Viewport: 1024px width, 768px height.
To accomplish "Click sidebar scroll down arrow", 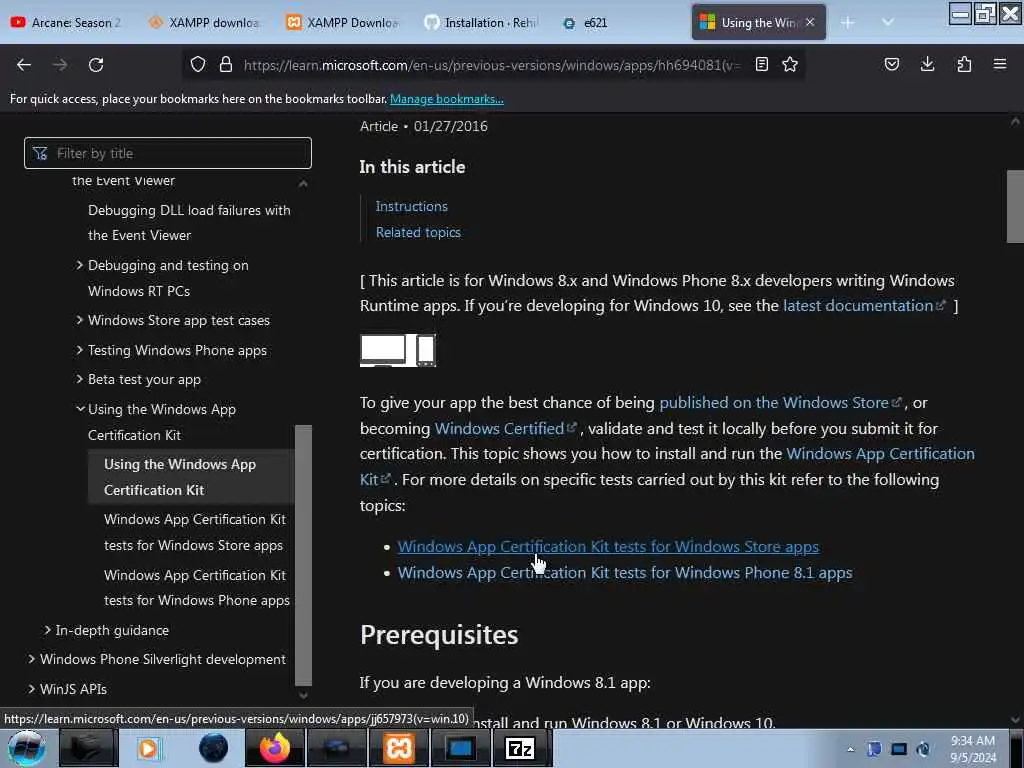I will click(303, 696).
